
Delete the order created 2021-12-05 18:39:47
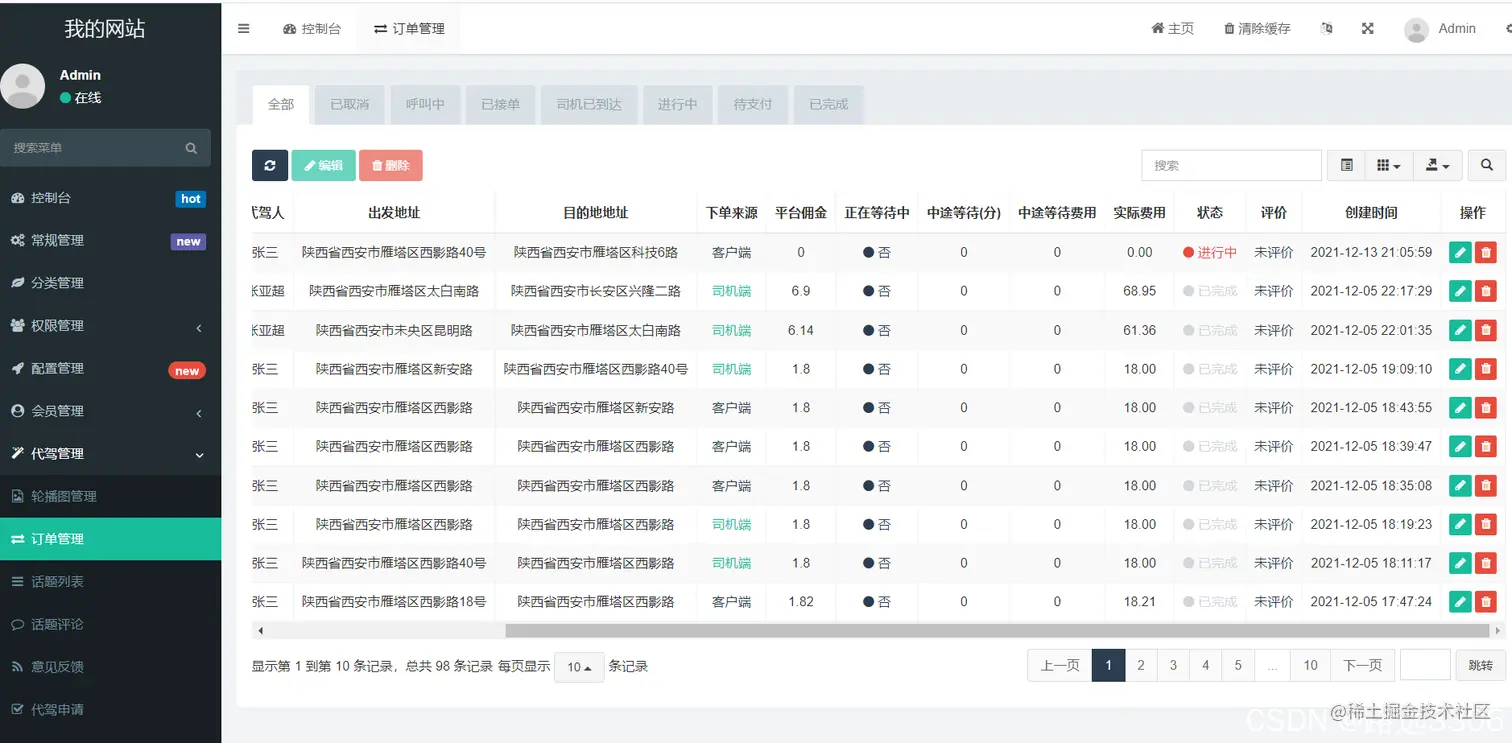coord(1486,447)
